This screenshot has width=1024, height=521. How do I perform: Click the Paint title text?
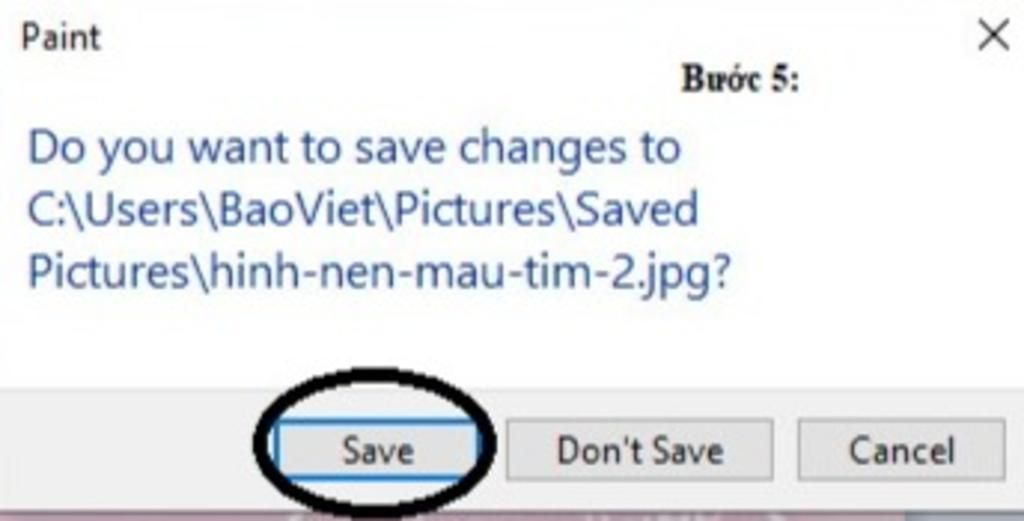click(x=61, y=37)
